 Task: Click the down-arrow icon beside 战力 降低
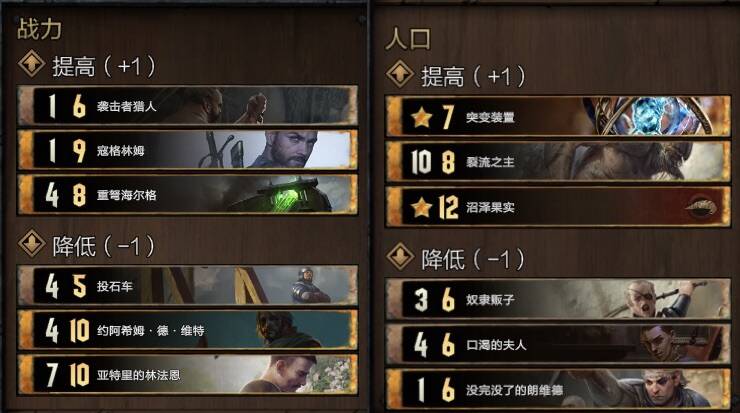point(32,243)
